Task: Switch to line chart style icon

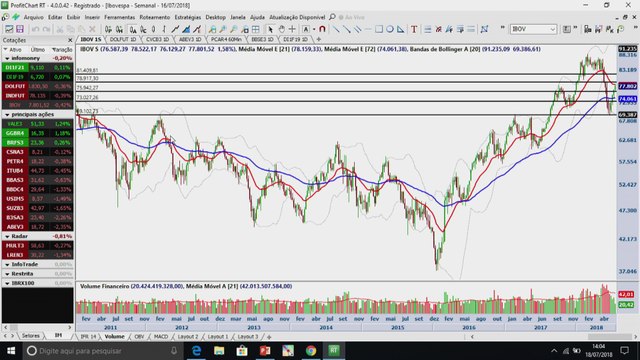Action: [x=175, y=29]
